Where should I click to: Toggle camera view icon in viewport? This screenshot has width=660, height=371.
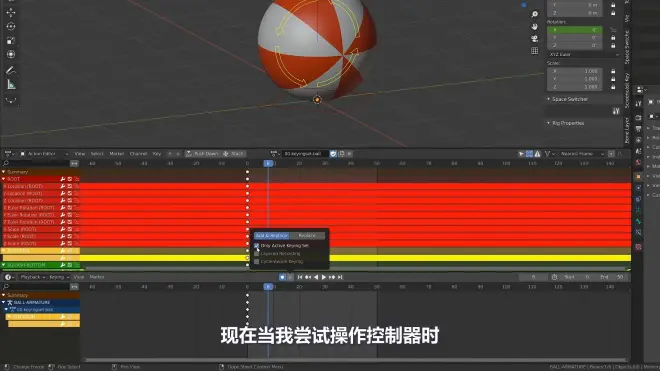click(535, 38)
